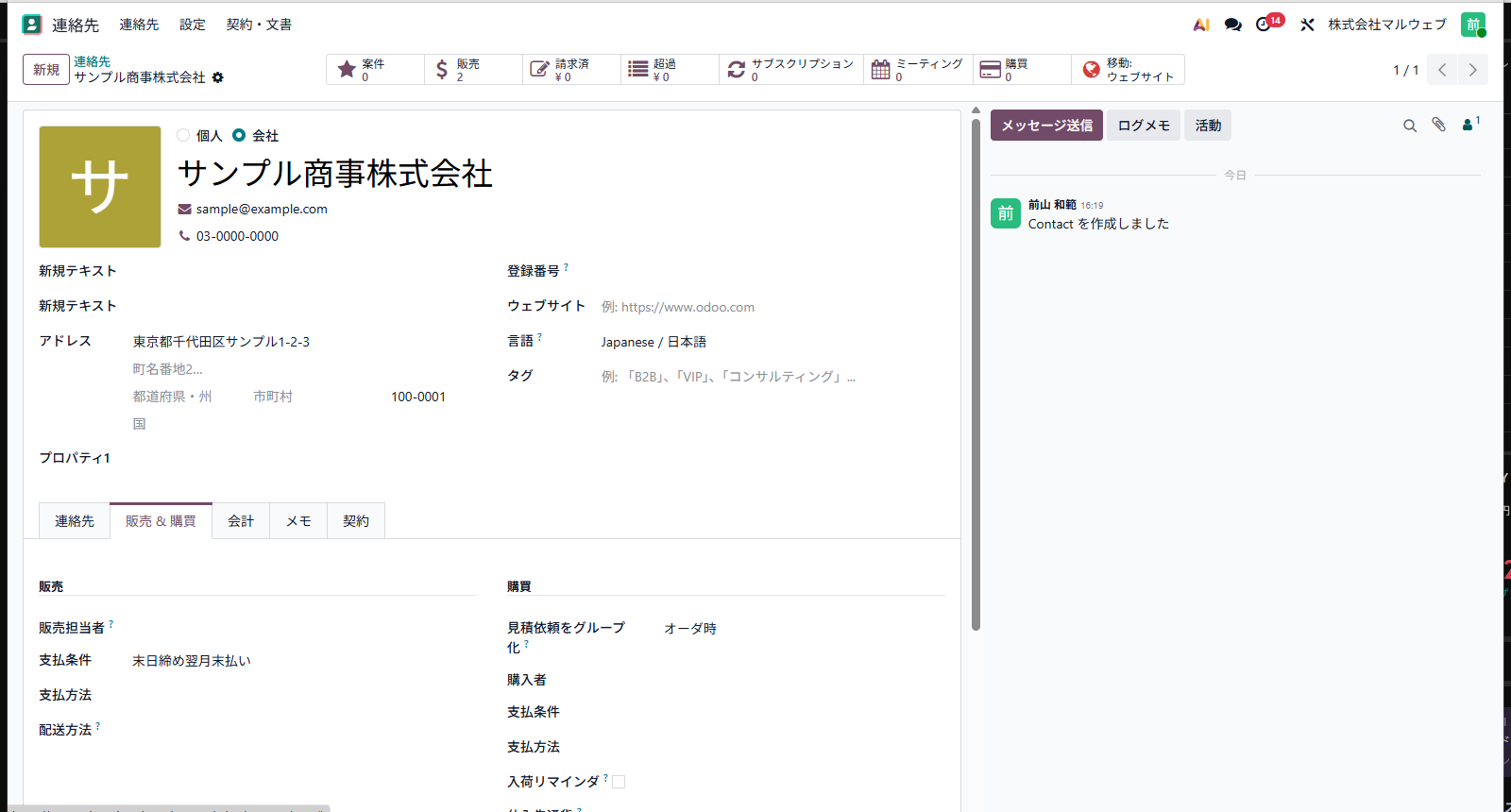Open the 販売担当者 field dropdown
Image resolution: width=1511 pixels, height=812 pixels.
pyautogui.click(x=304, y=628)
